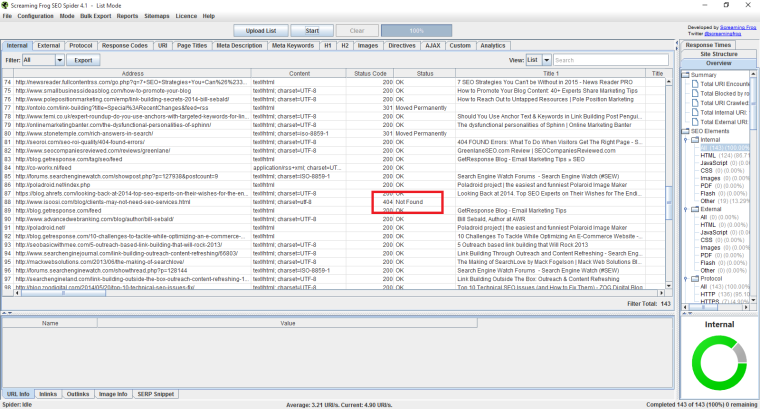Click the Screaming Frog app icon in title bar
The image size is (760, 409).
tap(5, 5)
